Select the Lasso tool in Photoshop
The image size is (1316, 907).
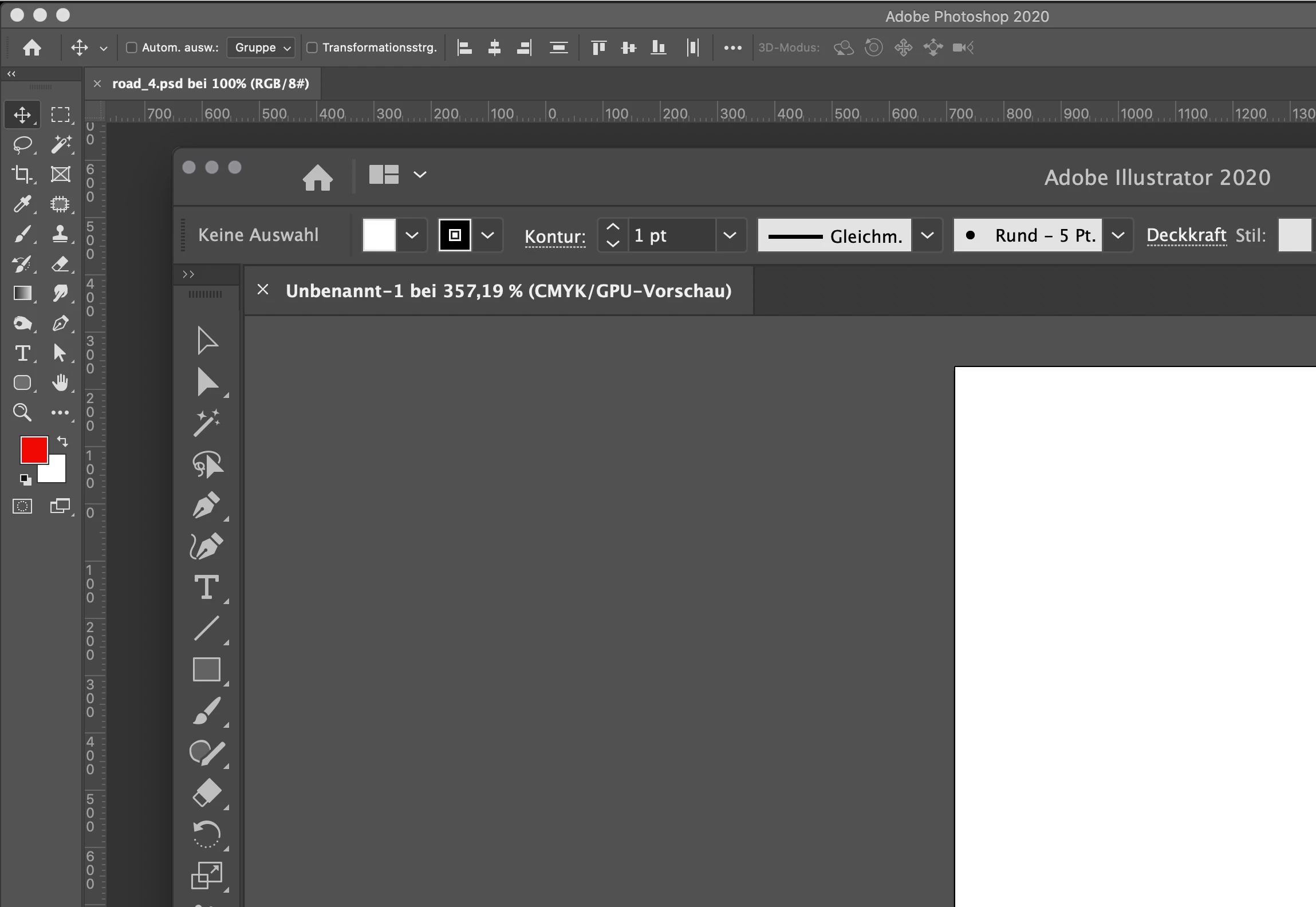click(22, 144)
